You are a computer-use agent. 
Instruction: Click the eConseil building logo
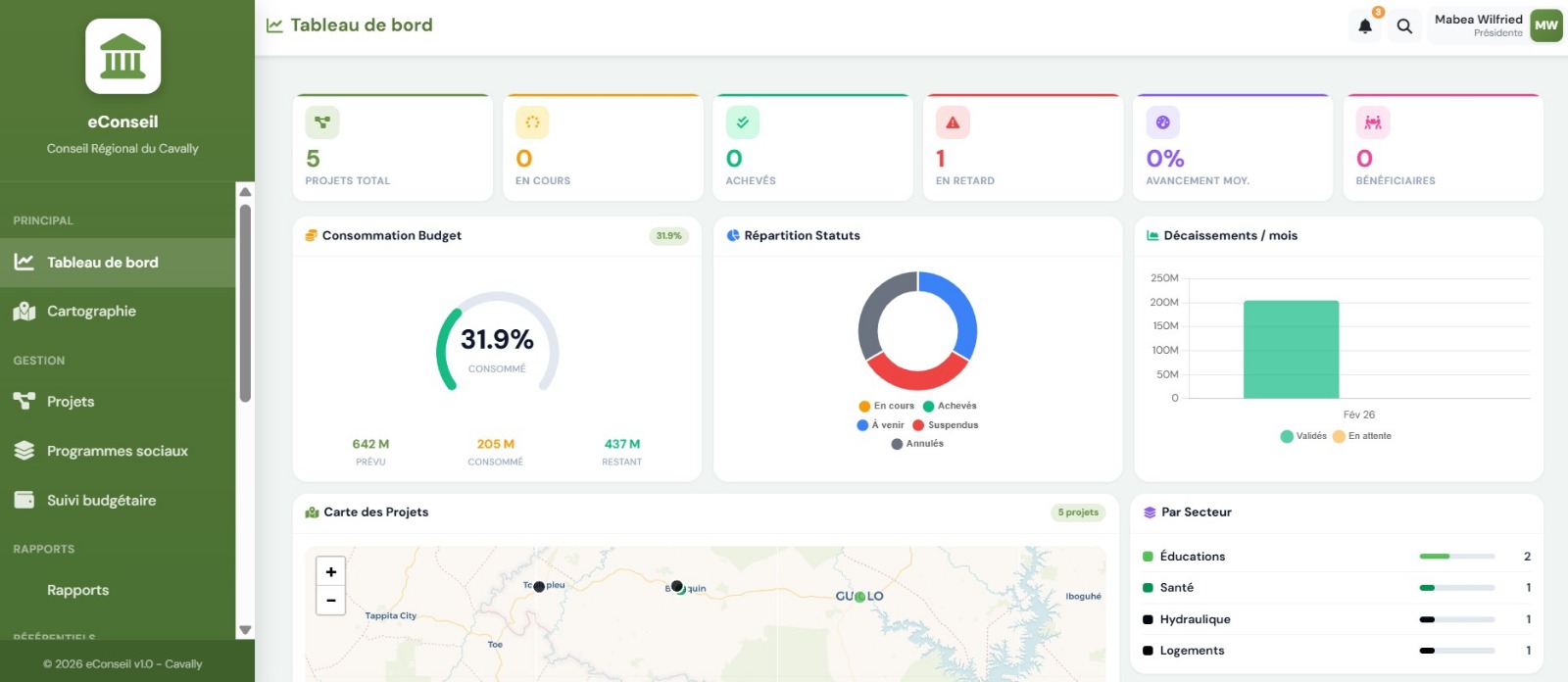122,57
